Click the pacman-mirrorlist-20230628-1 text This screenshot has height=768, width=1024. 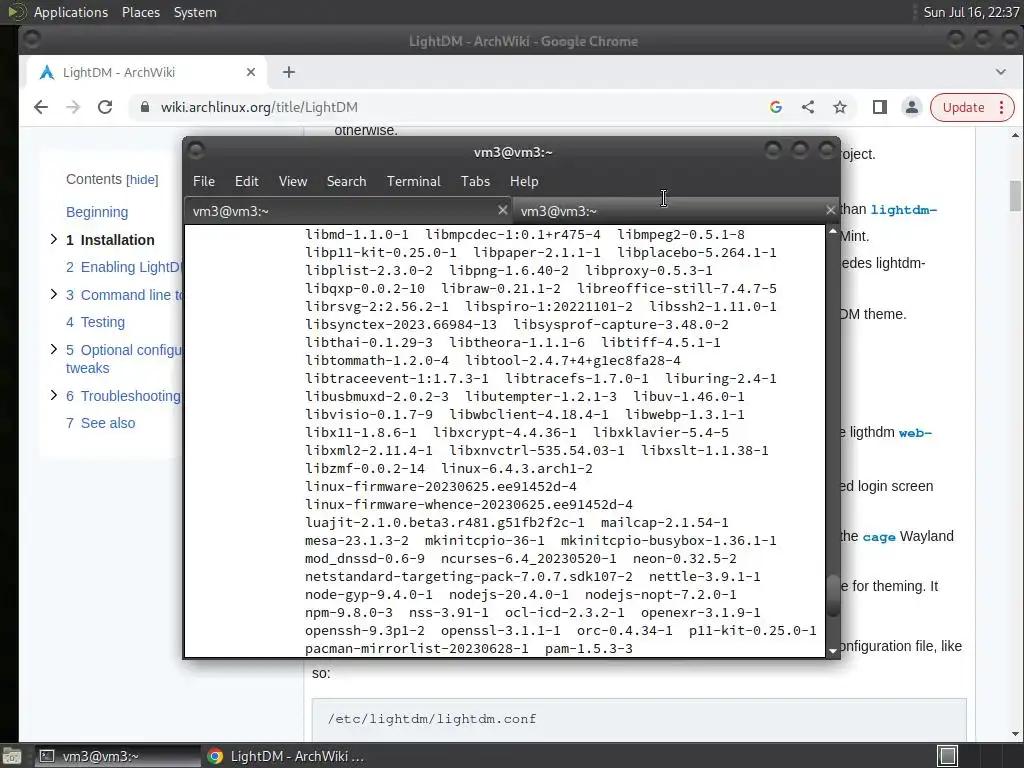tap(417, 648)
